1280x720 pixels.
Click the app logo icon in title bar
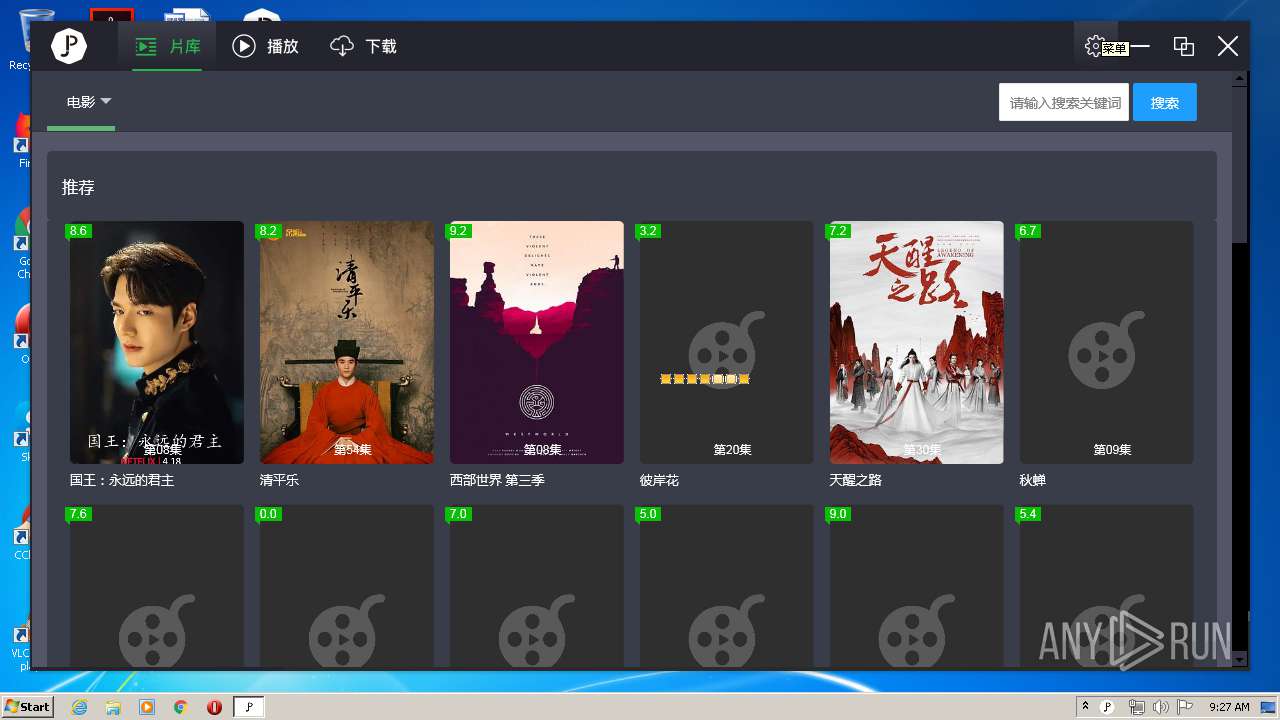69,46
